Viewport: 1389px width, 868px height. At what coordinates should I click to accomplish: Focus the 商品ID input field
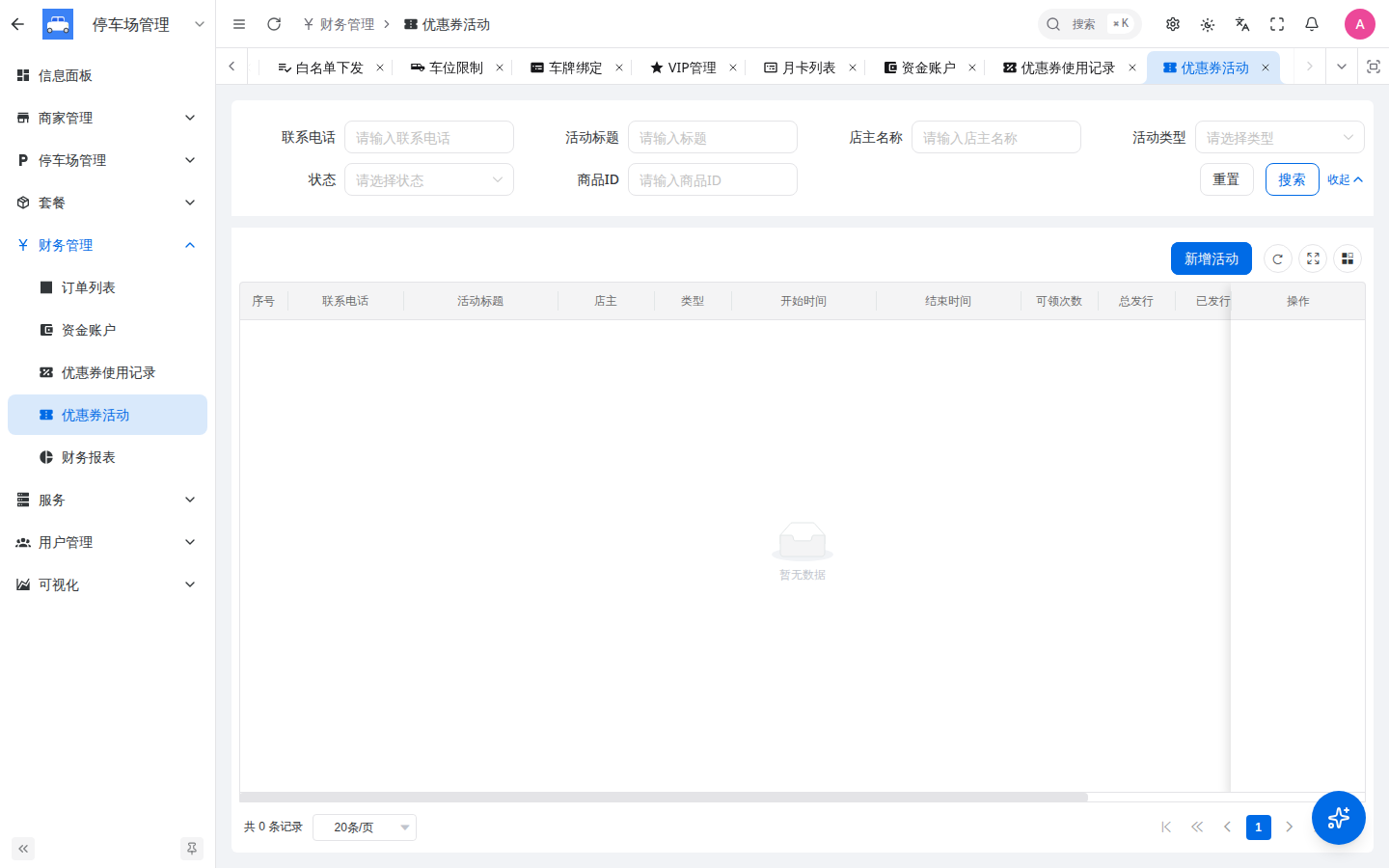713,179
